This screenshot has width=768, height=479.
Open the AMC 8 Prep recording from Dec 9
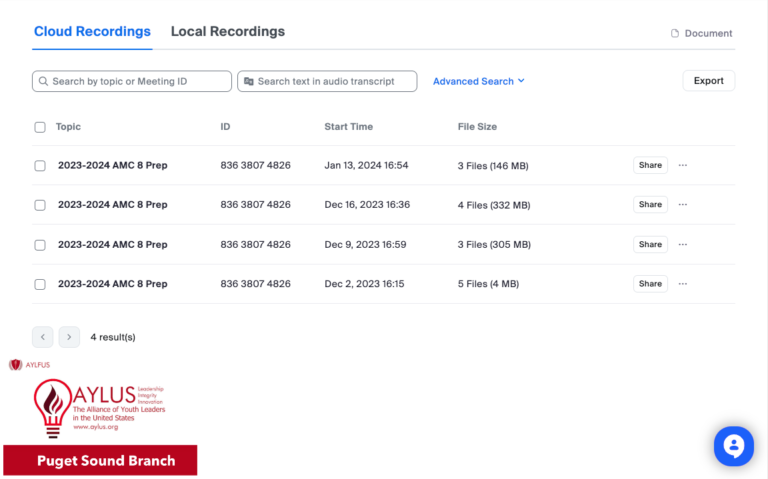113,244
